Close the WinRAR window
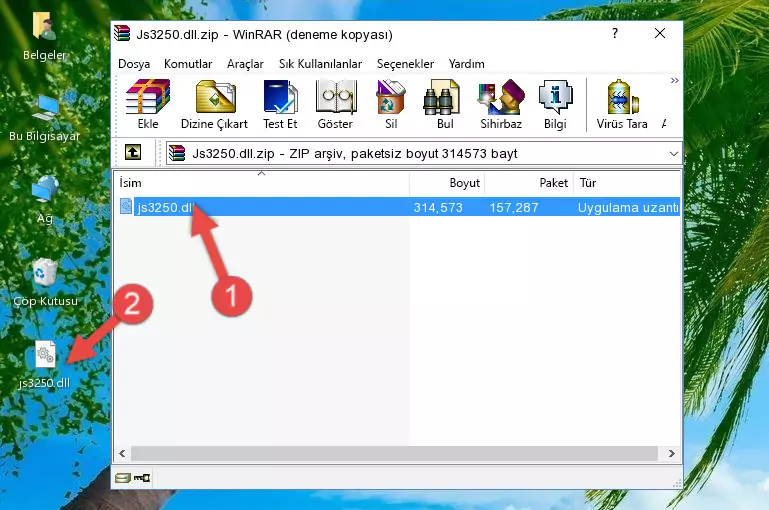Viewport: 769px width, 510px height. click(660, 33)
